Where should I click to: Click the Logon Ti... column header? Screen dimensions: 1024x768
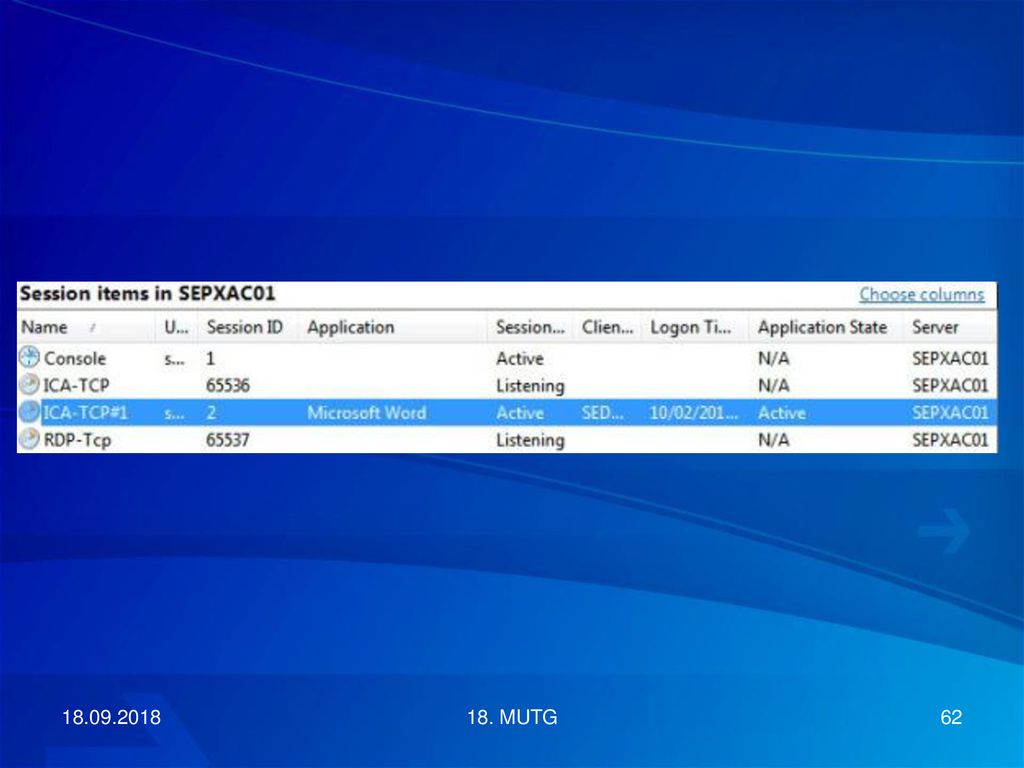[694, 327]
